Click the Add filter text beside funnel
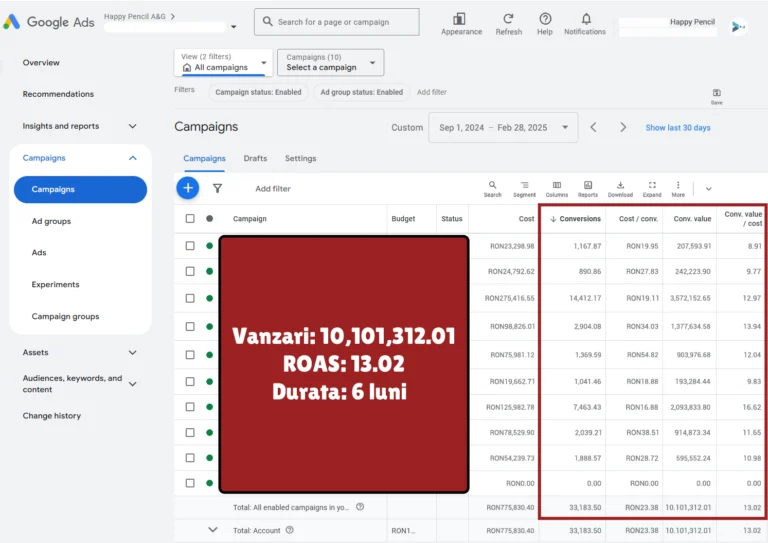Screen dimensions: 768x543 pyautogui.click(x=273, y=189)
